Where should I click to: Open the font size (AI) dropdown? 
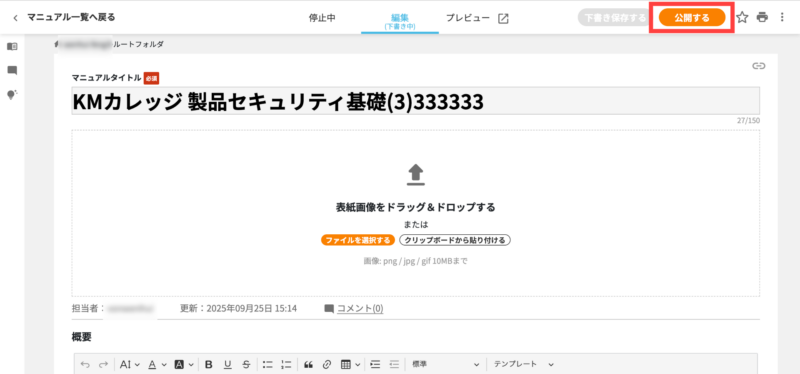130,364
